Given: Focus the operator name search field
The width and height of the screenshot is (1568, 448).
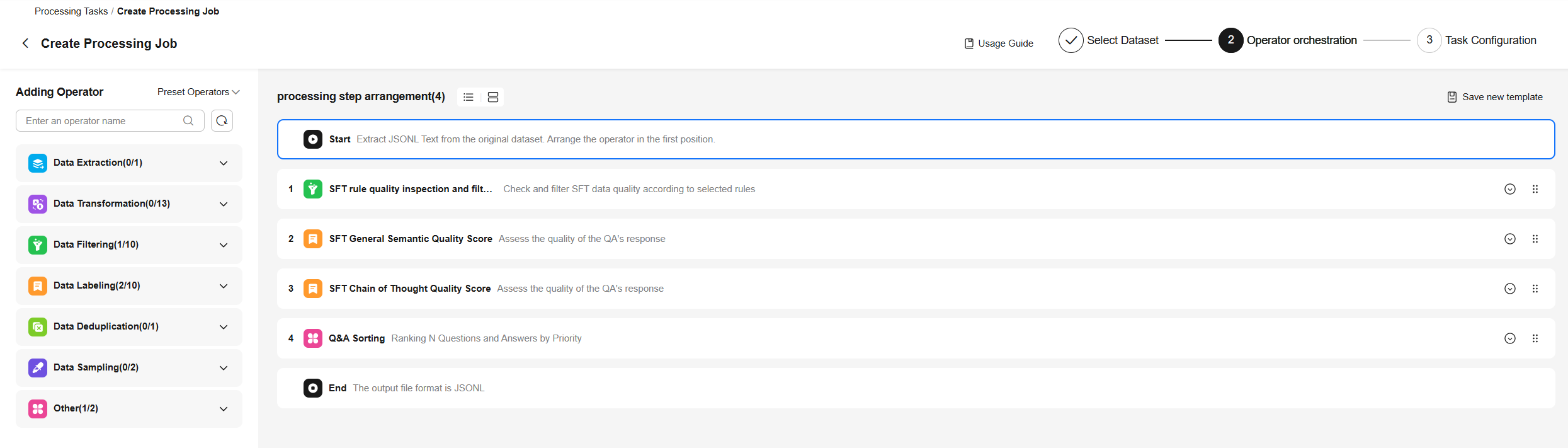Looking at the screenshot, I should click(x=101, y=120).
